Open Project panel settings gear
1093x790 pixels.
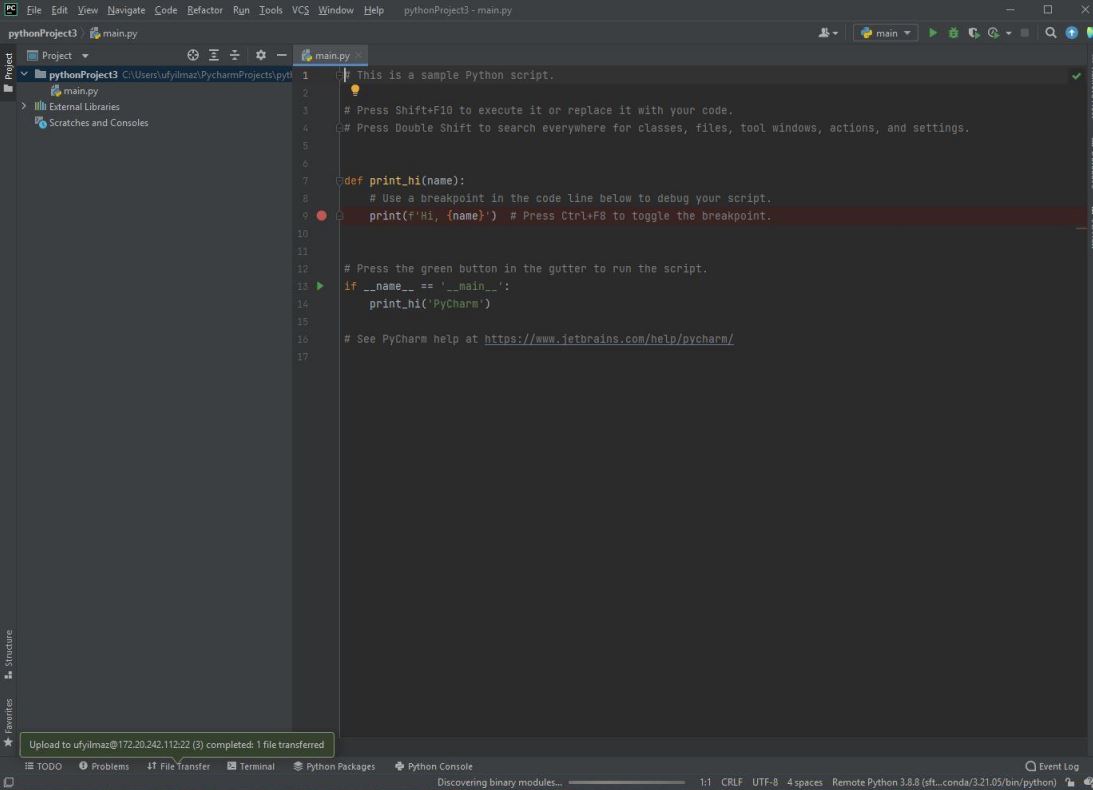point(259,55)
